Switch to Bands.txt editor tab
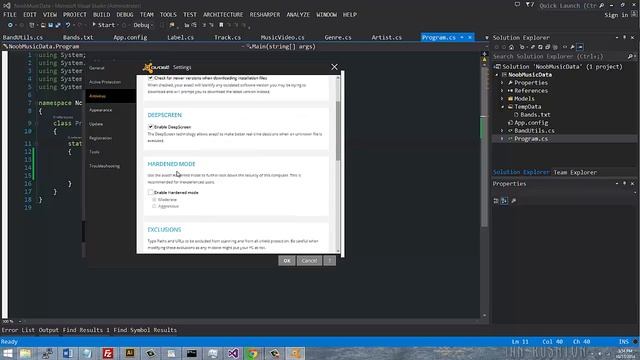 click(x=78, y=37)
